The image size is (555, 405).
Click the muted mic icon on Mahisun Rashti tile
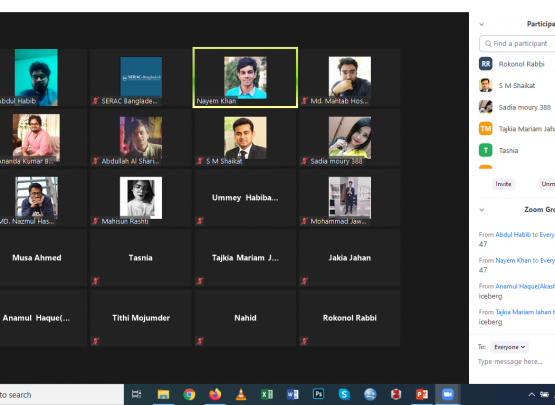click(x=95, y=221)
